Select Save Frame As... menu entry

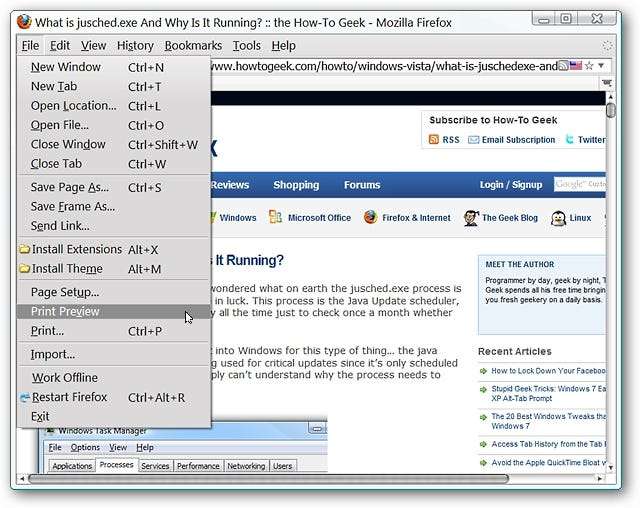click(114, 206)
